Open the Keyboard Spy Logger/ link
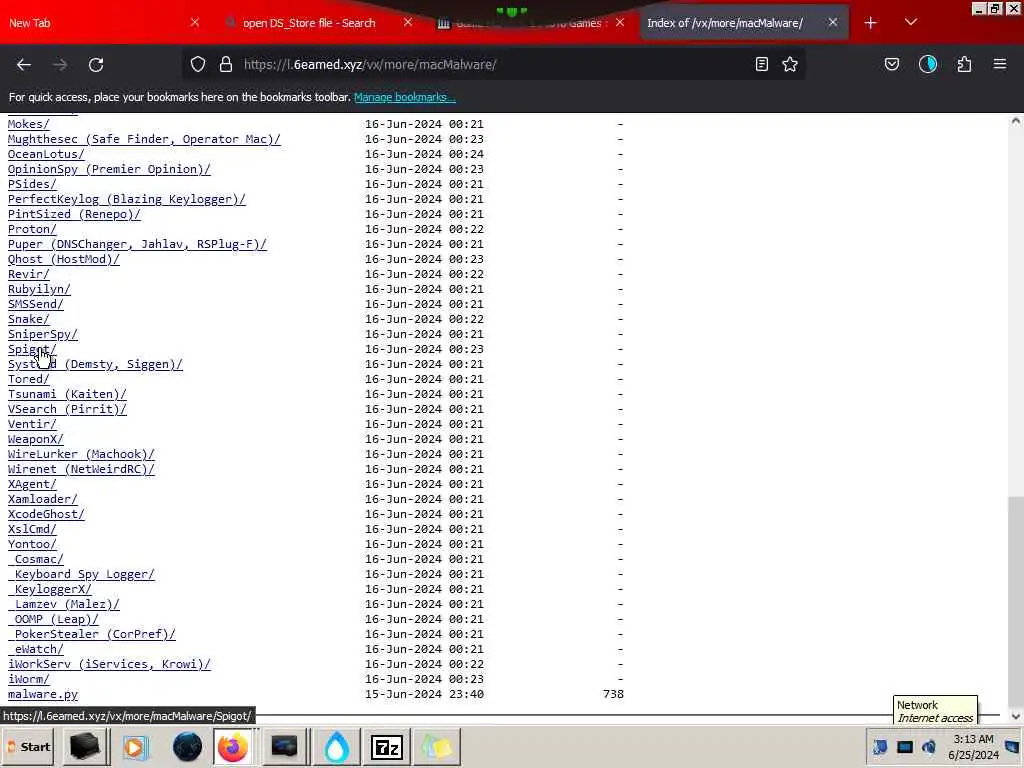 click(81, 574)
